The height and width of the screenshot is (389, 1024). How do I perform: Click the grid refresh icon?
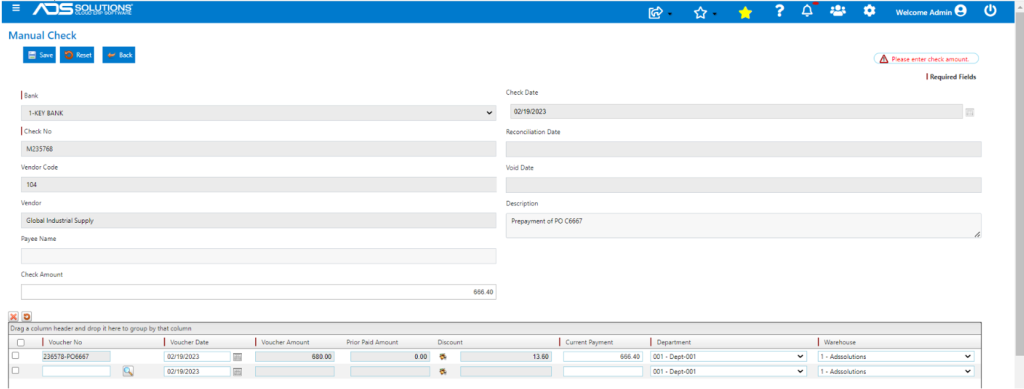(27, 316)
